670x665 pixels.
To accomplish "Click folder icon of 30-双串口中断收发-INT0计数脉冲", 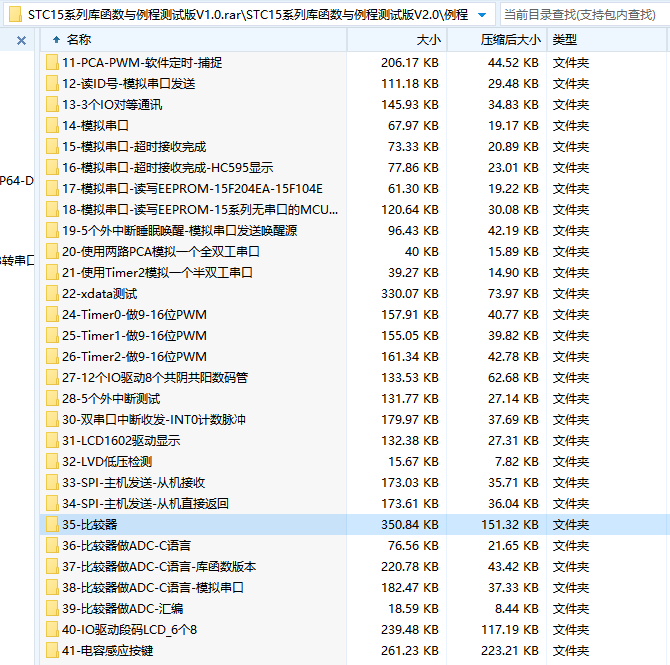I will 52,420.
